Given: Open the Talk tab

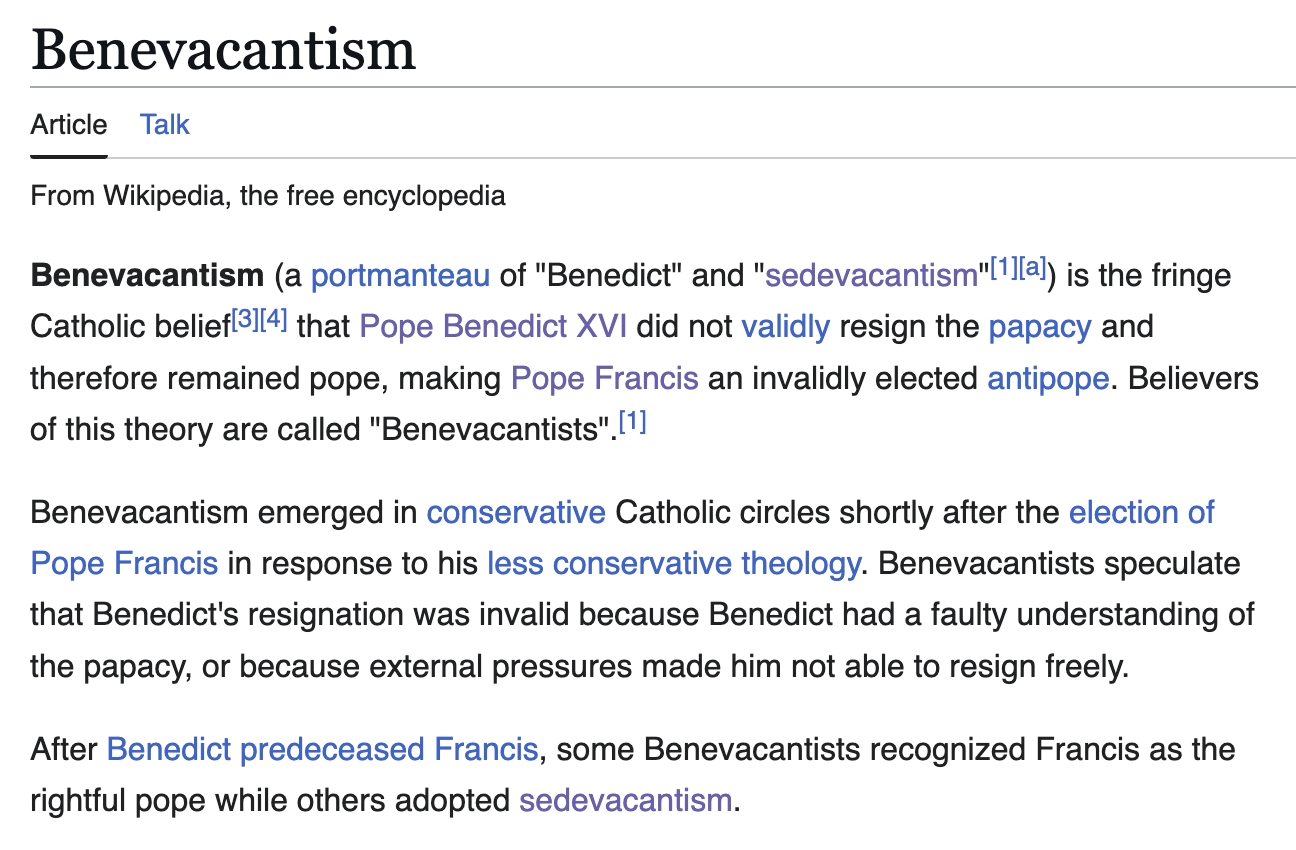Looking at the screenshot, I should click(164, 125).
